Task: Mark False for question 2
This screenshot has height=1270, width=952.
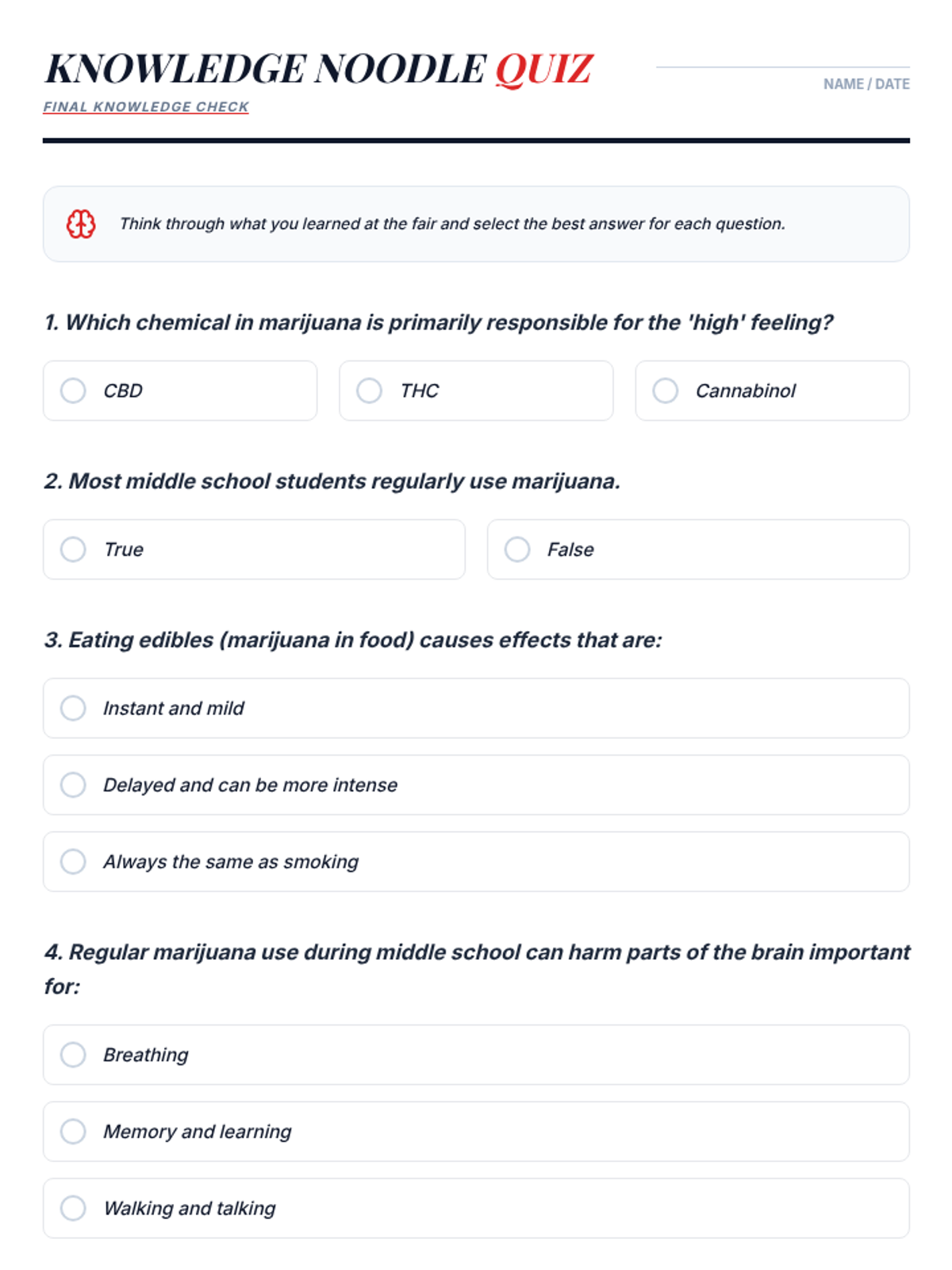Action: pyautogui.click(x=517, y=549)
